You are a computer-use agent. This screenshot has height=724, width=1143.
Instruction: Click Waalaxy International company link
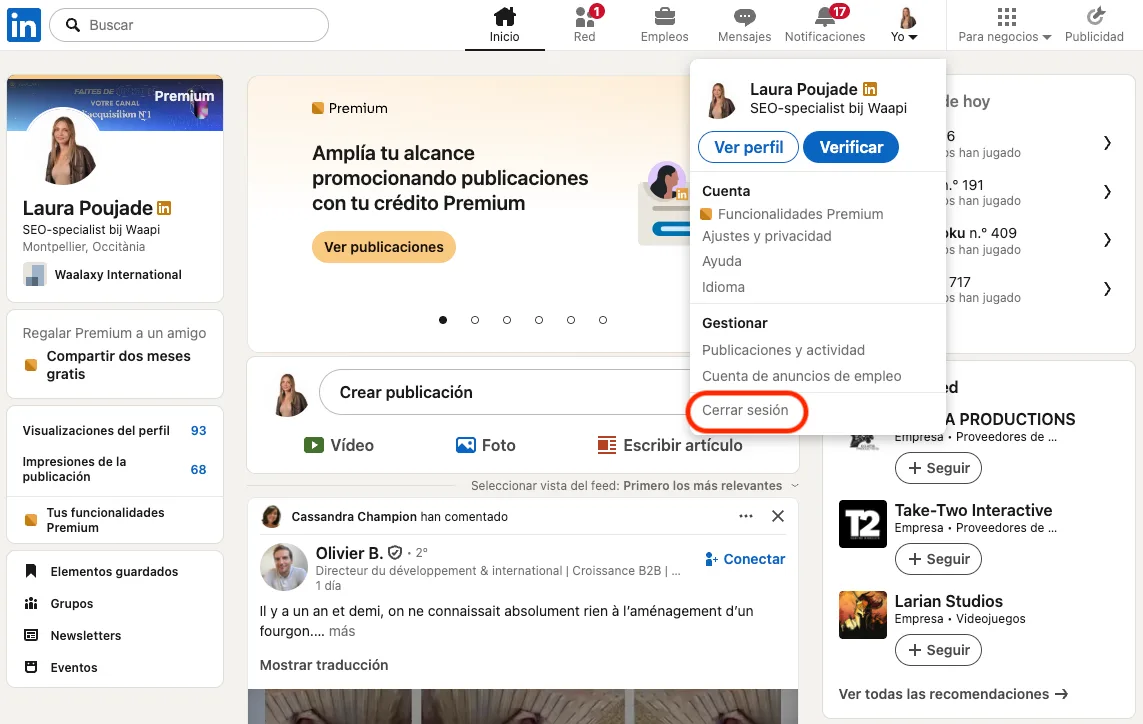[x=103, y=275]
